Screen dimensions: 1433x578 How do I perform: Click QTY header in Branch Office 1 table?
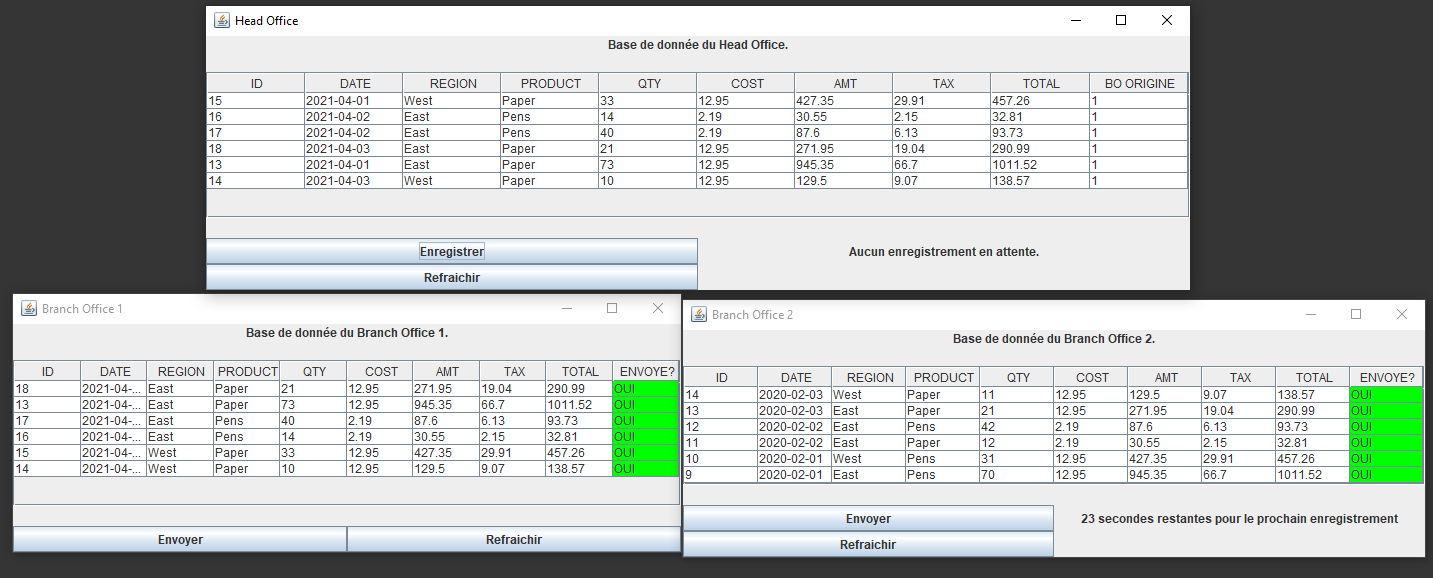[314, 371]
